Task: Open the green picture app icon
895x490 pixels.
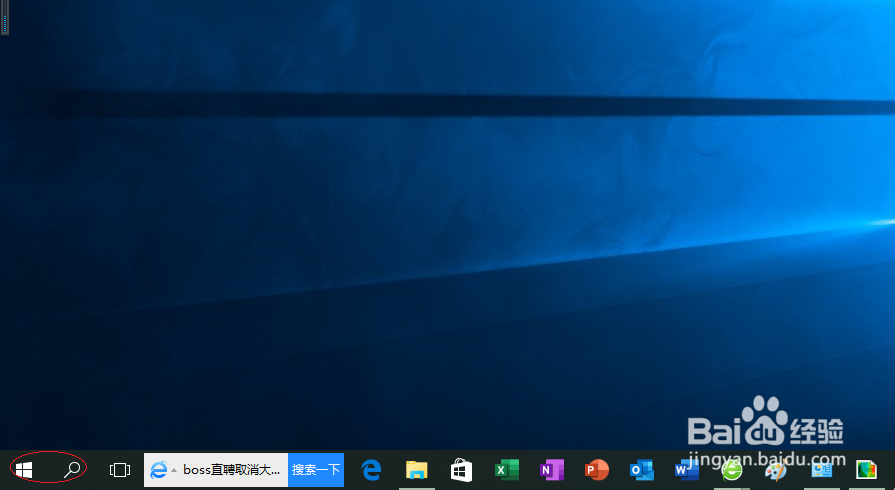Action: click(x=866, y=470)
